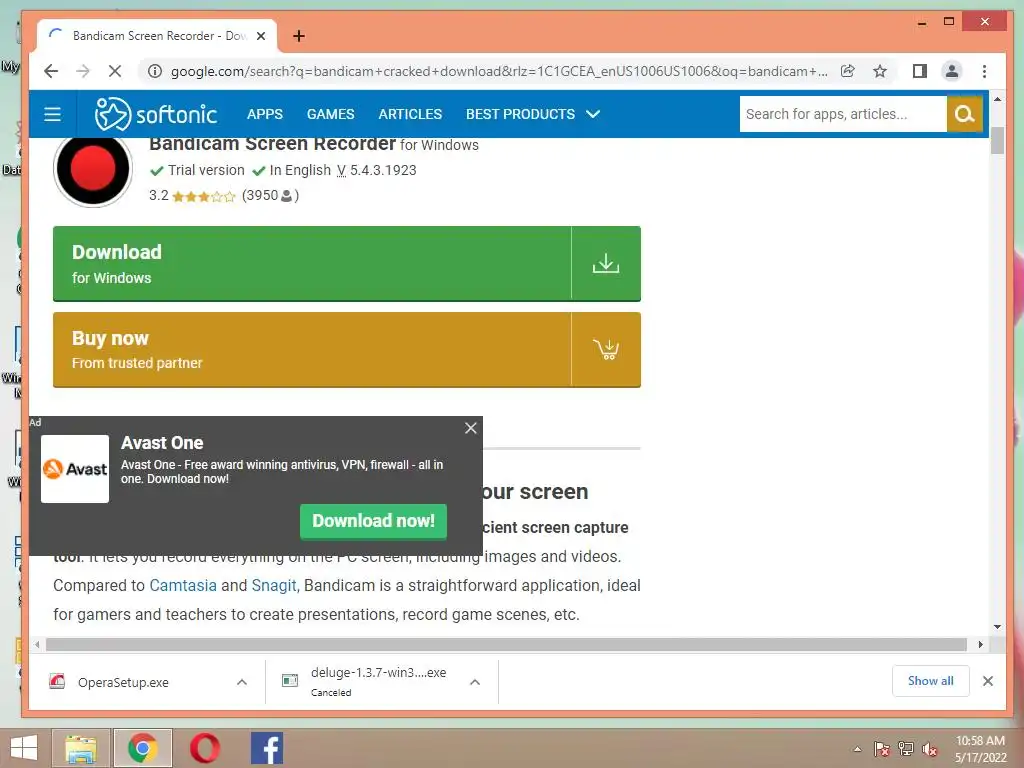Click the deluge exe file icon

pyautogui.click(x=290, y=681)
